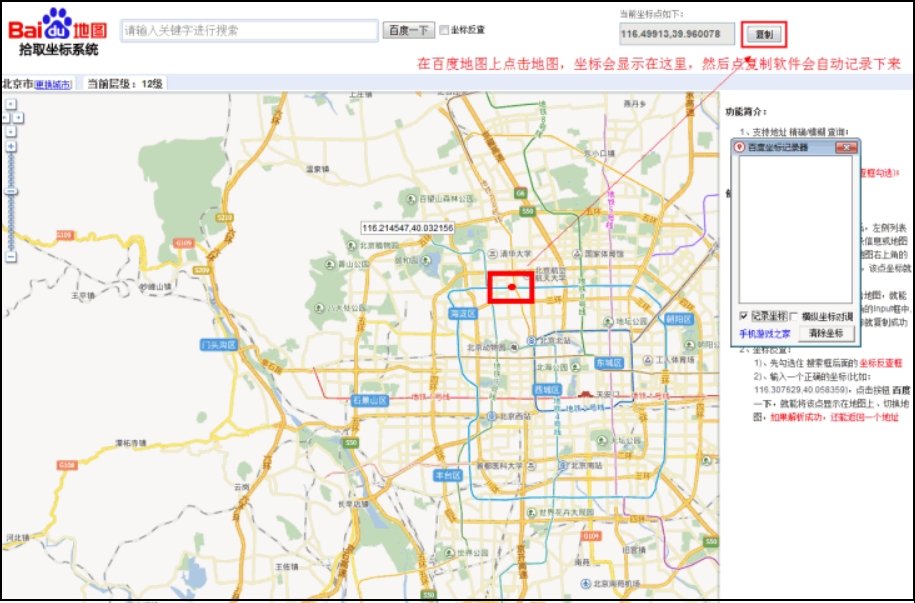The height and width of the screenshot is (603, 915).
Task: Click the 工人体育场 marker icon
Action: (648, 360)
